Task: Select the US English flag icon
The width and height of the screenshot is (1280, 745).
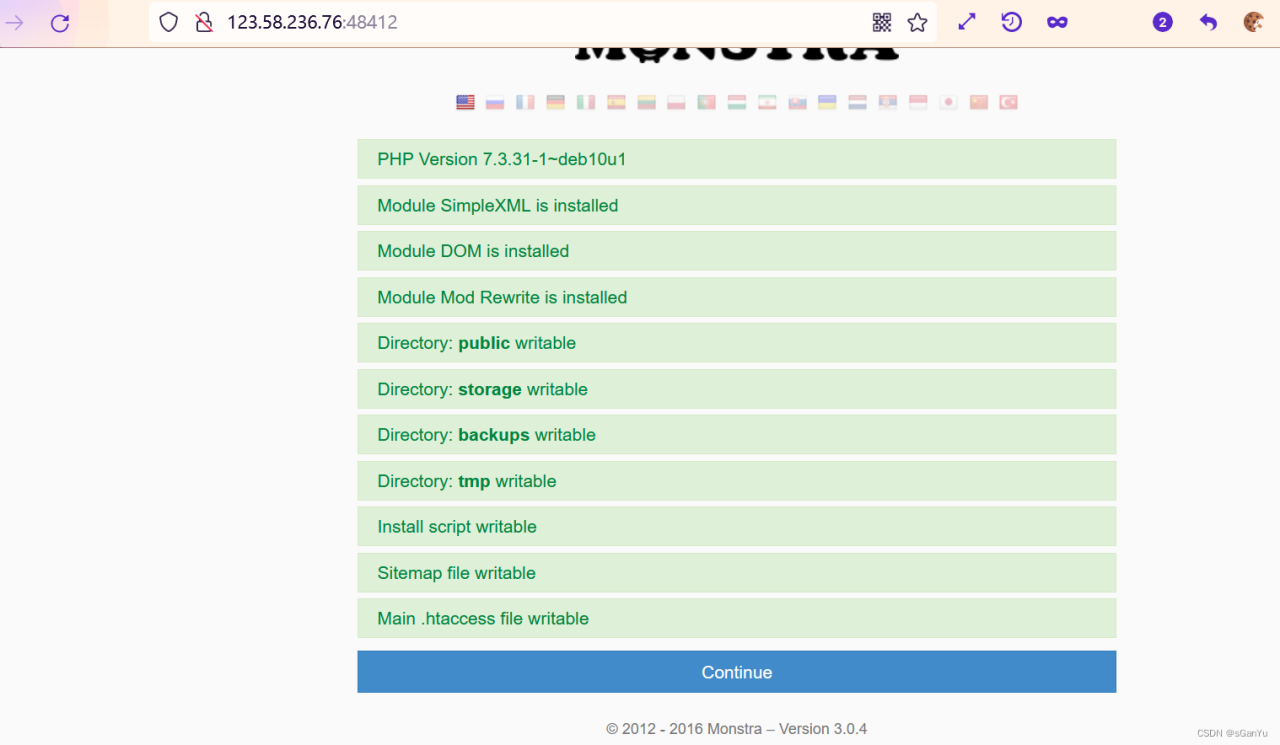Action: (x=464, y=101)
